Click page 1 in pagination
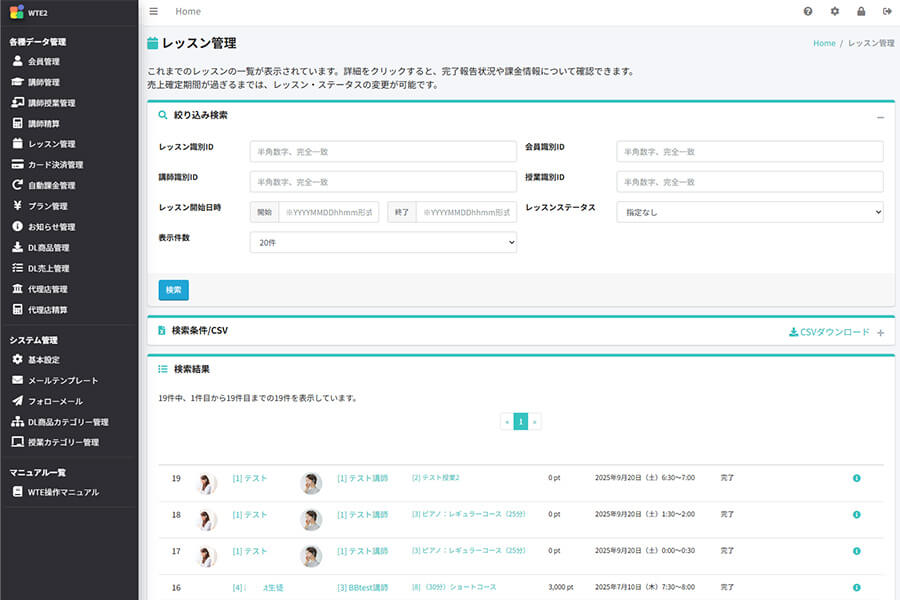Screen dimensions: 900x600 520,422
